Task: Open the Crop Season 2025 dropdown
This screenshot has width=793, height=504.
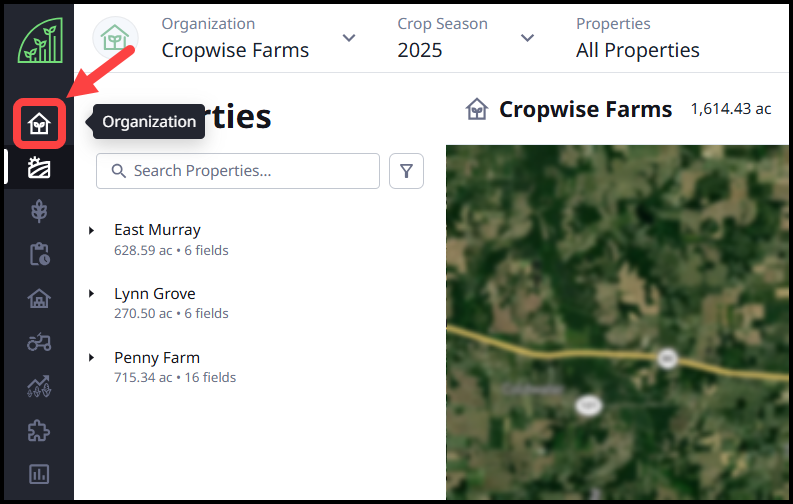Action: (465, 38)
